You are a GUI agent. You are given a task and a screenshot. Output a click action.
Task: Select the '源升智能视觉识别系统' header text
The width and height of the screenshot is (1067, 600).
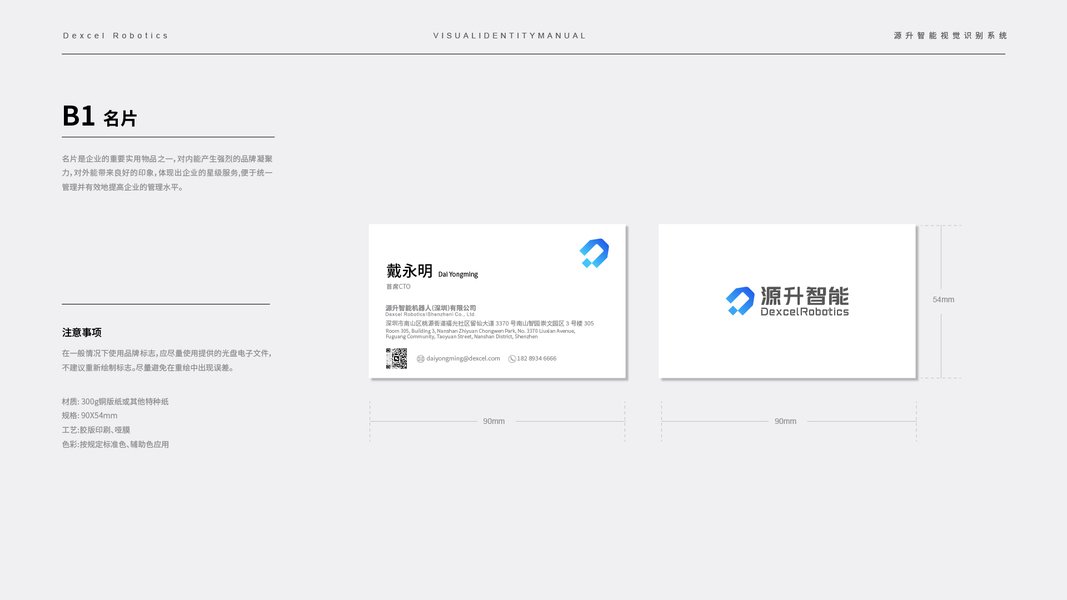pos(950,35)
